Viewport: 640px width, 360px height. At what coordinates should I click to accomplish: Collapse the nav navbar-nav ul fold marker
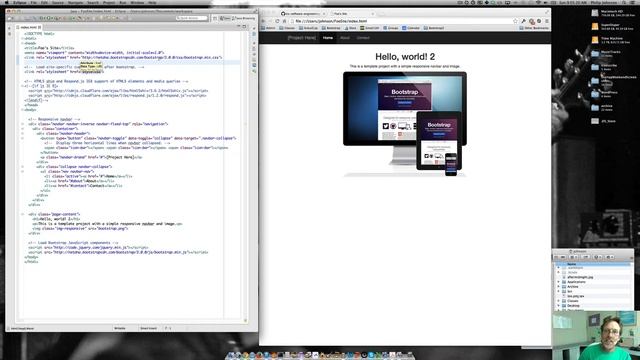pos(22,171)
